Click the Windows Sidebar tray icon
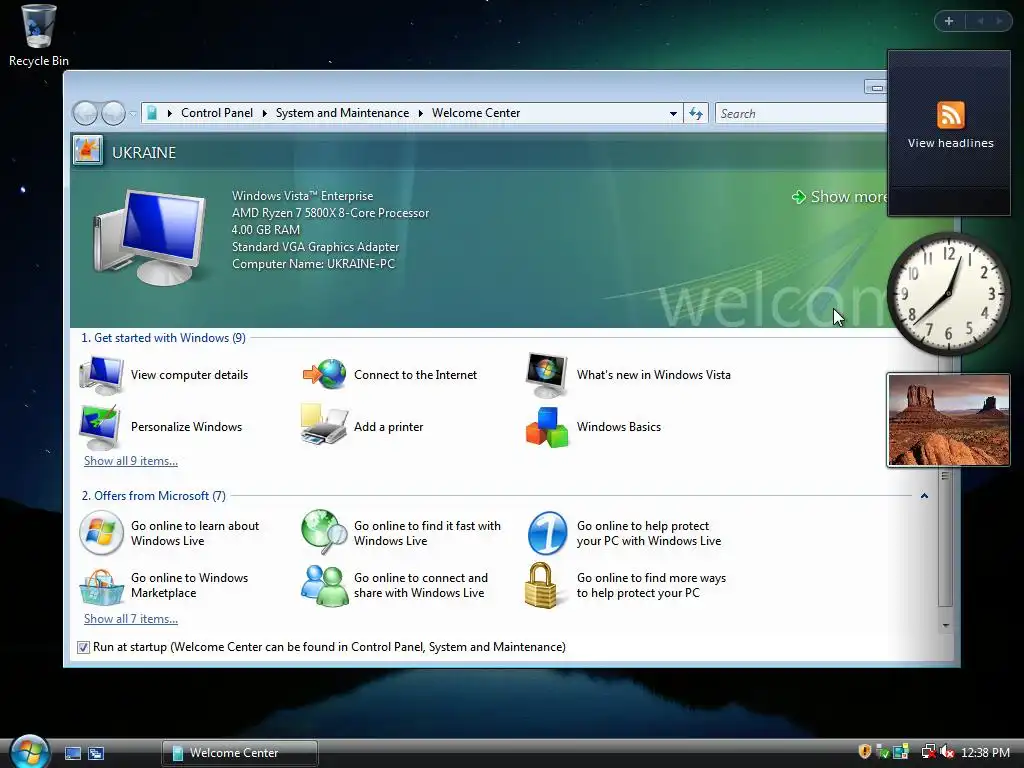This screenshot has height=768, width=1024. coord(901,752)
